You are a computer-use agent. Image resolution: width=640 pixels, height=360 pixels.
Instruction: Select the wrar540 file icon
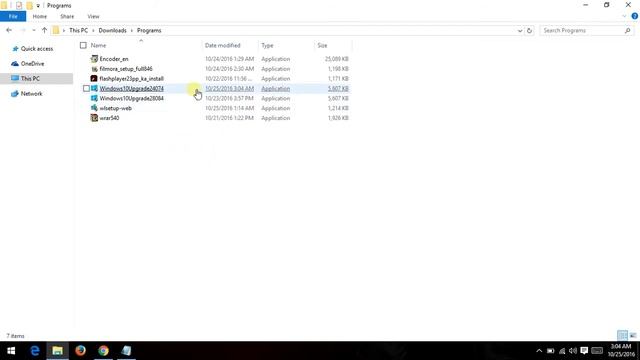[94, 118]
